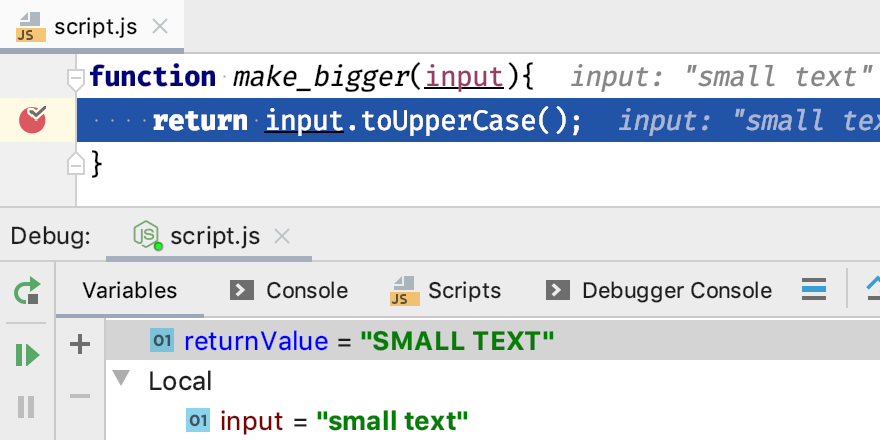Remove the breakpoint on the return line
This screenshot has width=880, height=440.
point(32,120)
